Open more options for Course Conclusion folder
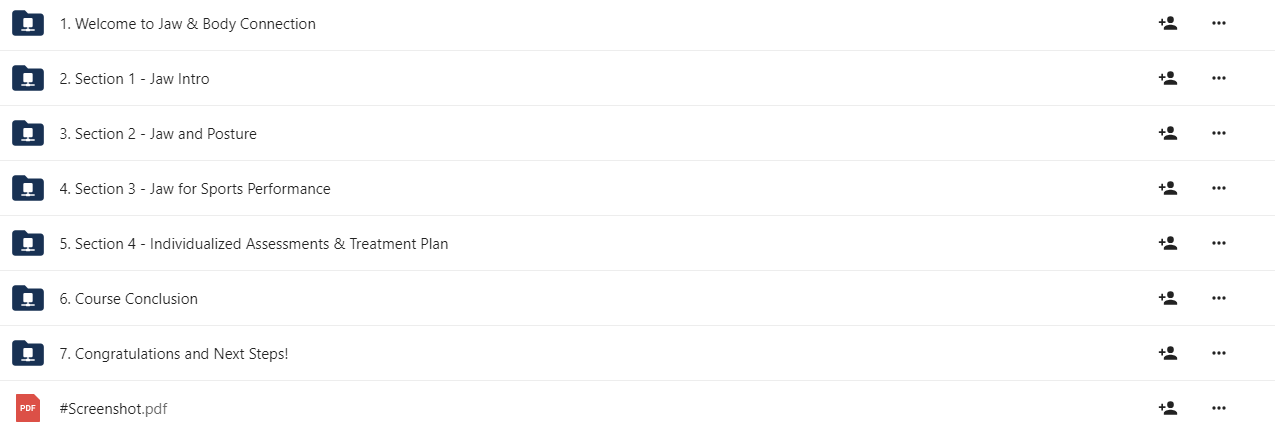Screen dimensions: 1275x435 [x=1218, y=298]
